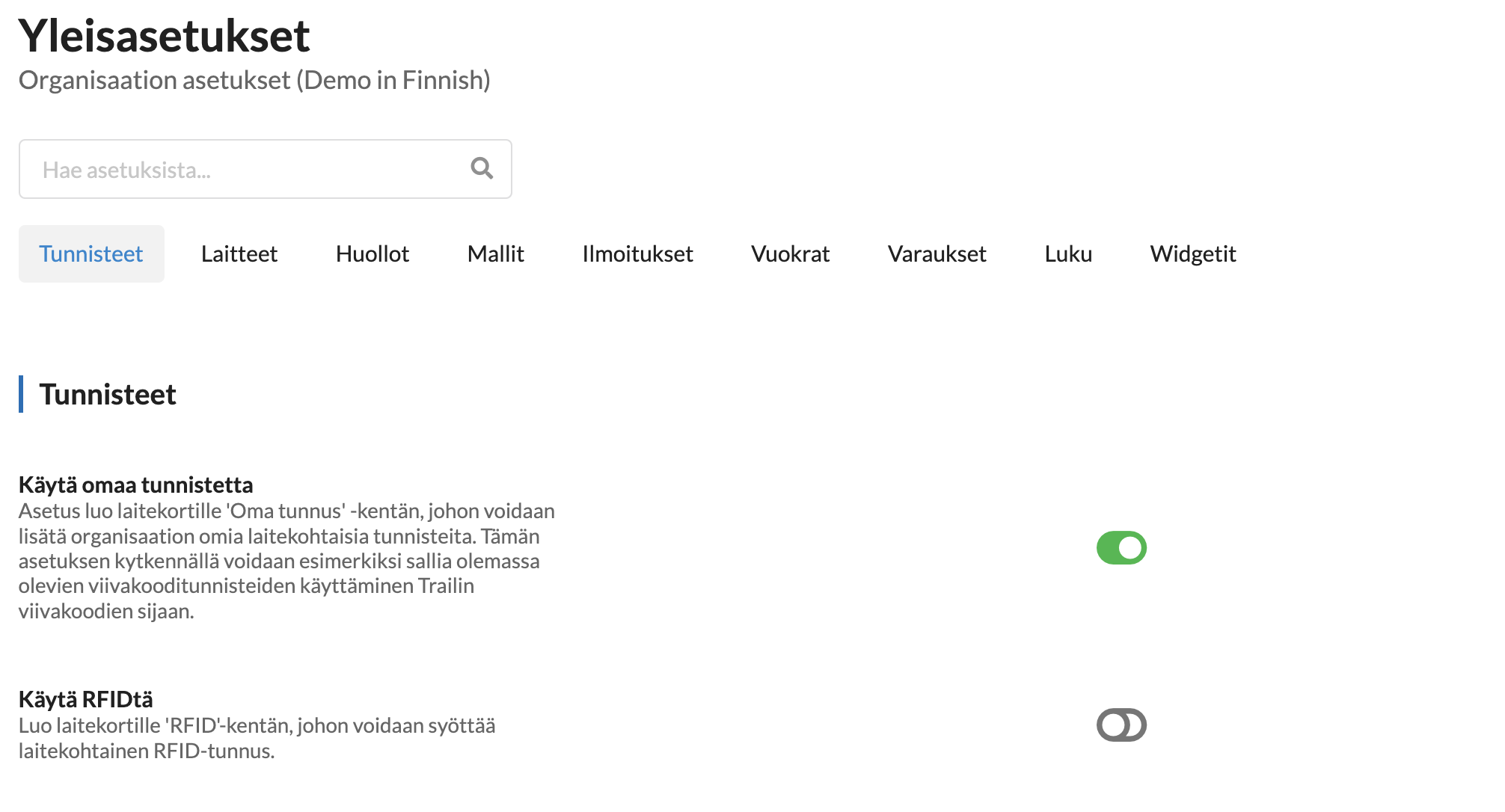The height and width of the screenshot is (812, 1505).
Task: Open the Huollot tab
Action: (372, 254)
